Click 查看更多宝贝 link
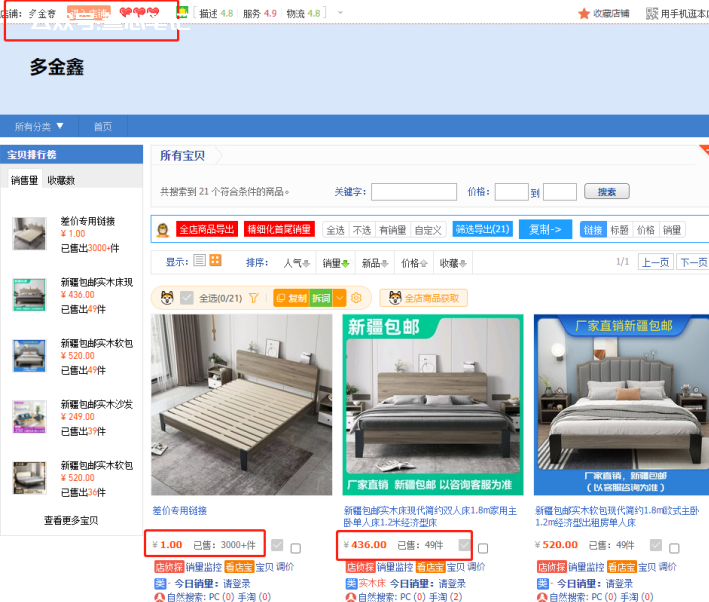The width and height of the screenshot is (709, 602). 71,520
